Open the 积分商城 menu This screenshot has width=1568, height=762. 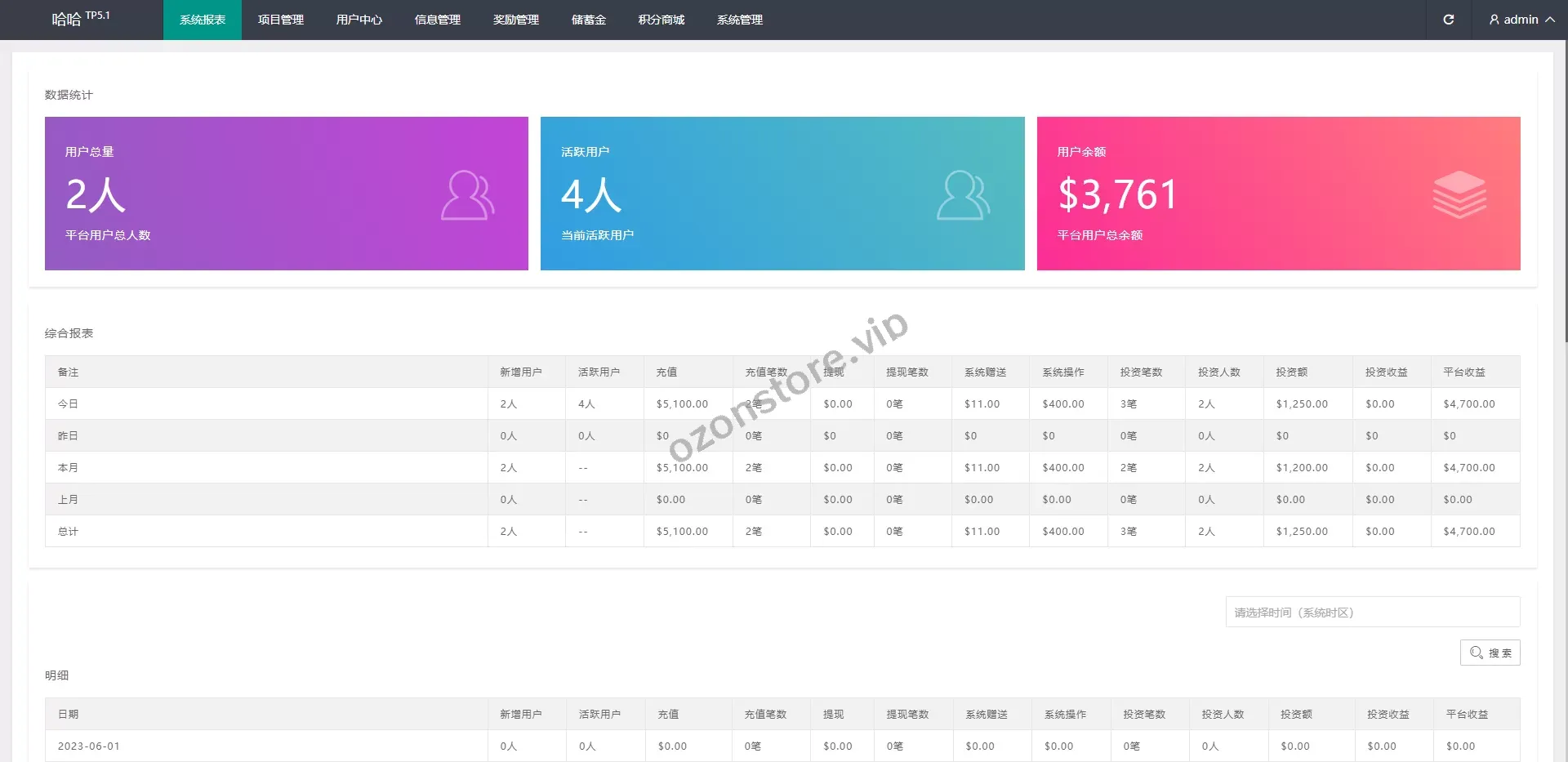pos(661,20)
